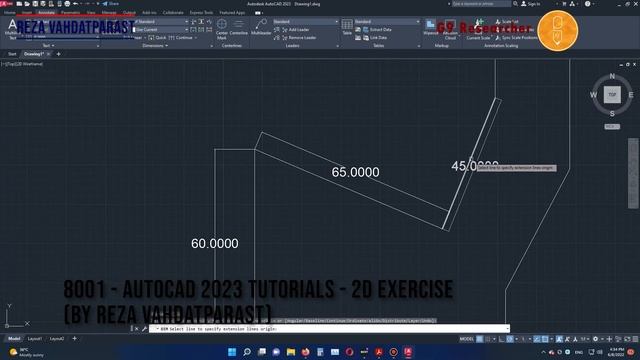Open the Collaborate ribbon tab
This screenshot has height=360, width=640.
click(x=173, y=13)
